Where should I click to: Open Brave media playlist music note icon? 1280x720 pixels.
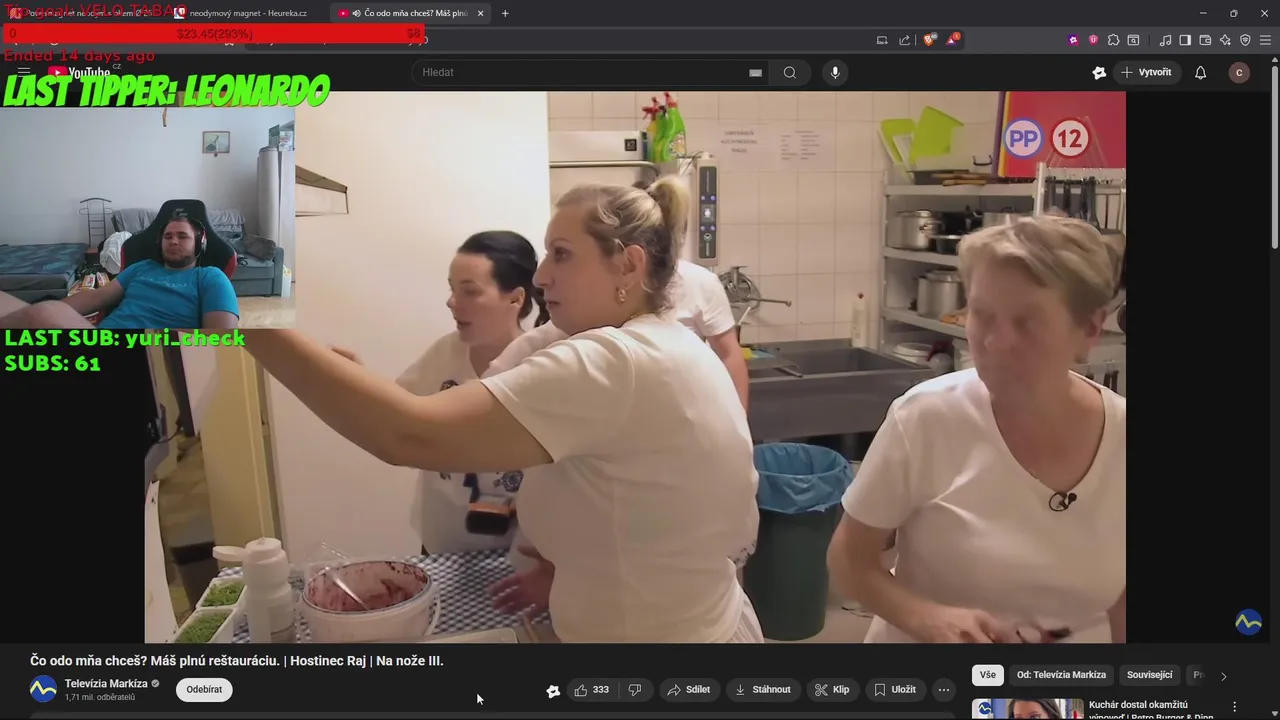click(x=1165, y=40)
